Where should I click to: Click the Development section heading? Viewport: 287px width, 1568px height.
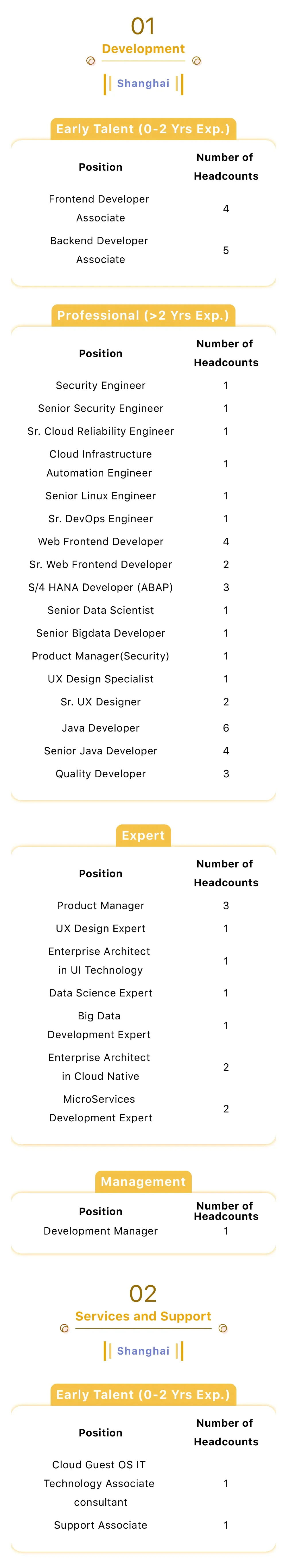[x=143, y=49]
